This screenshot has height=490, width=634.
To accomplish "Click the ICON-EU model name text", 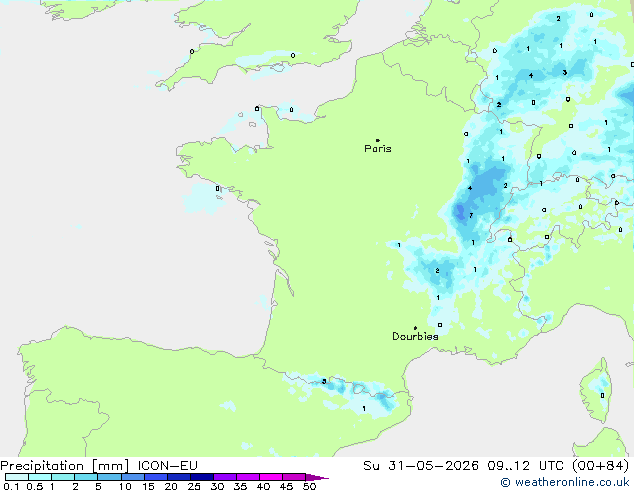I will [x=167, y=466].
